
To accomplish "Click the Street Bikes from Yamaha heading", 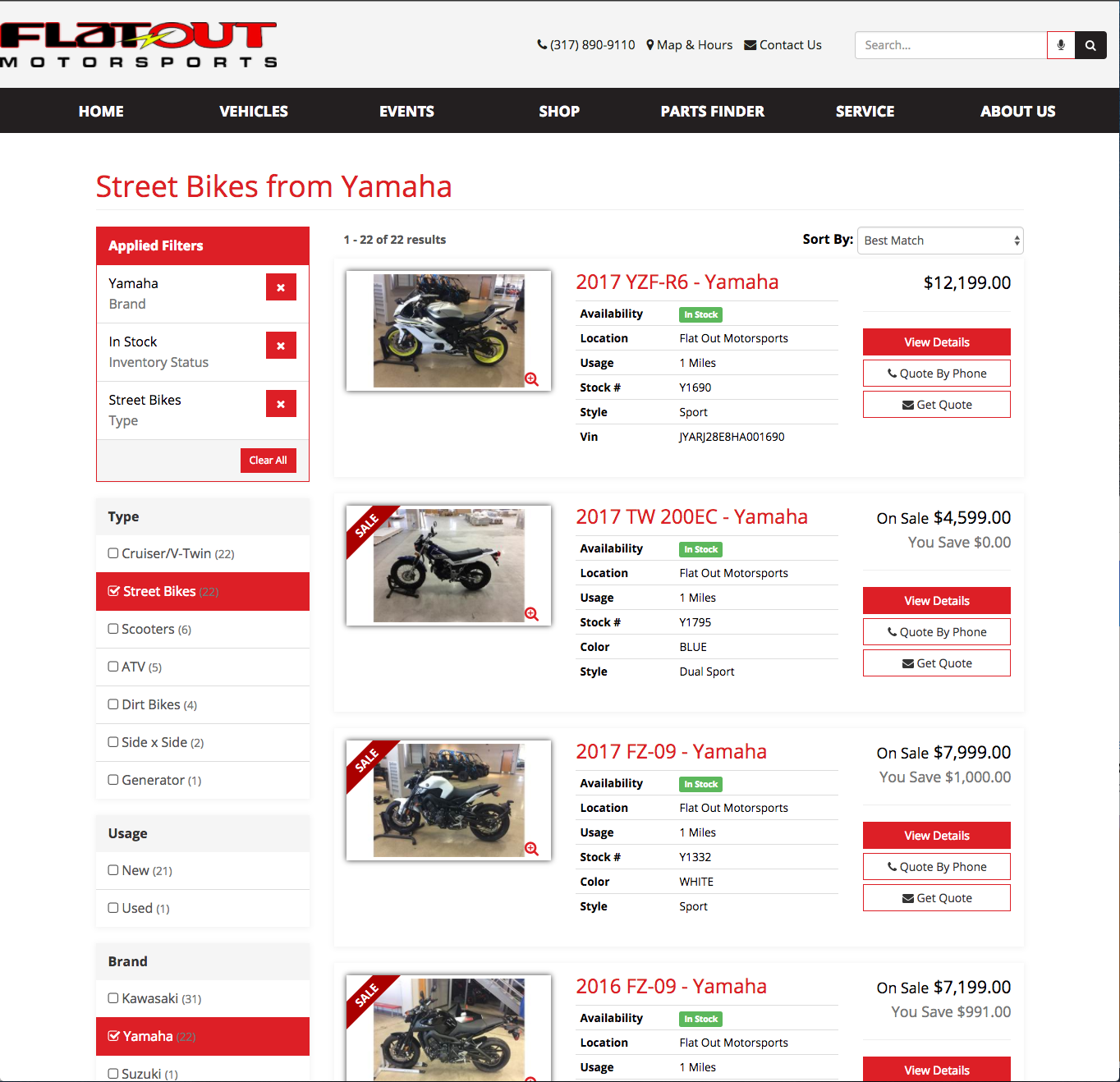I will (x=274, y=187).
